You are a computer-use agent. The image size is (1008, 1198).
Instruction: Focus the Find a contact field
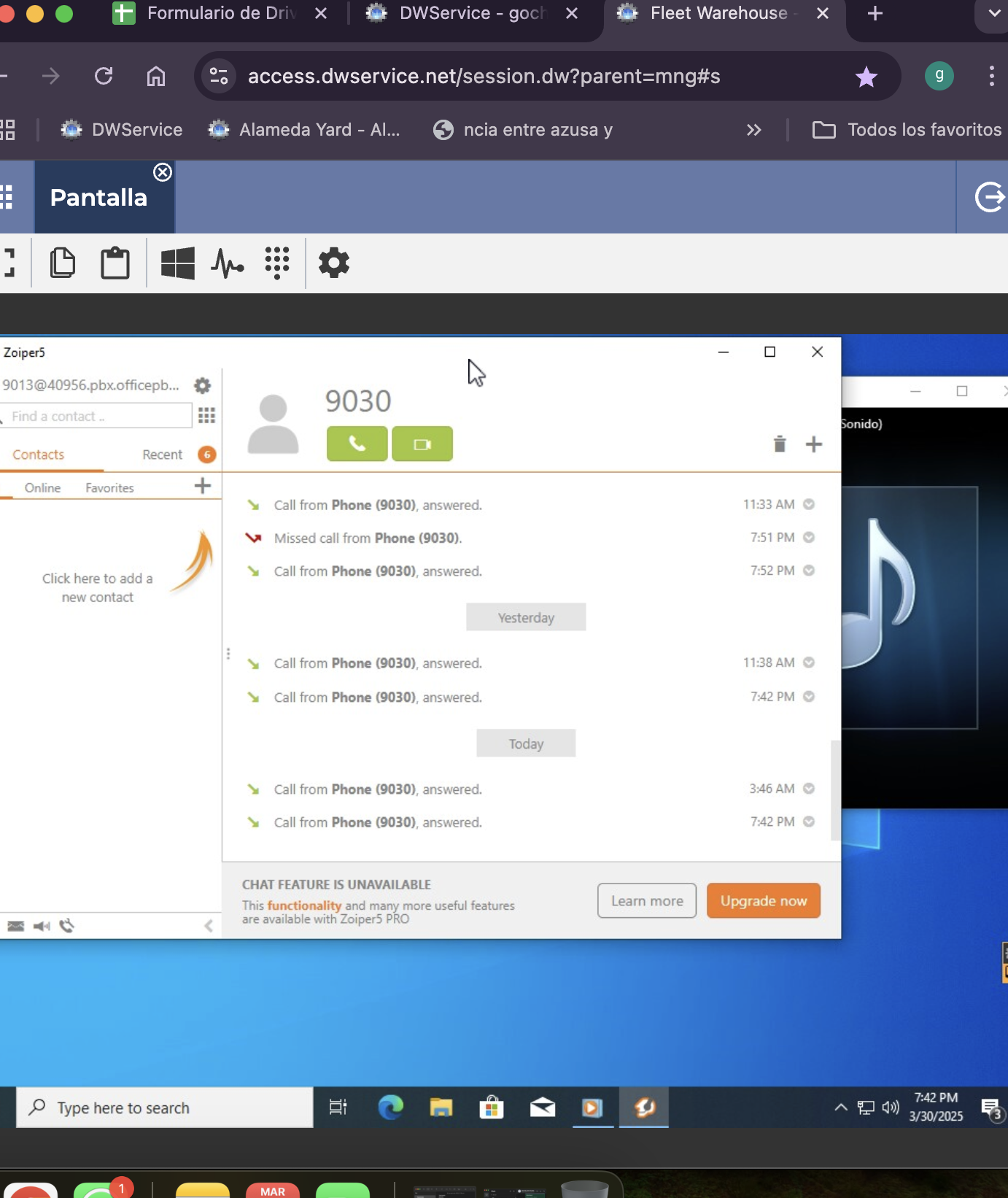coord(96,416)
